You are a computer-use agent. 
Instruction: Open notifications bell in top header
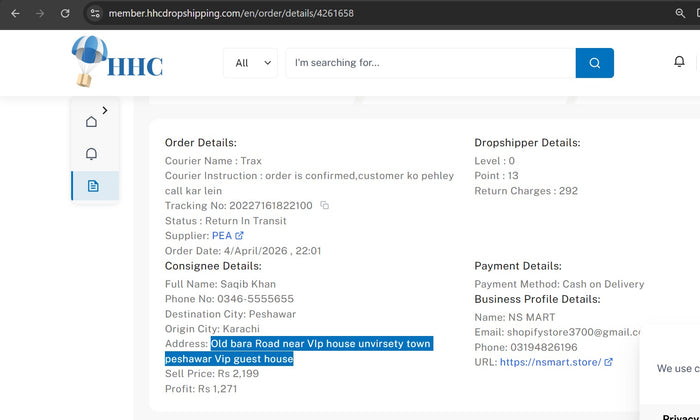679,61
